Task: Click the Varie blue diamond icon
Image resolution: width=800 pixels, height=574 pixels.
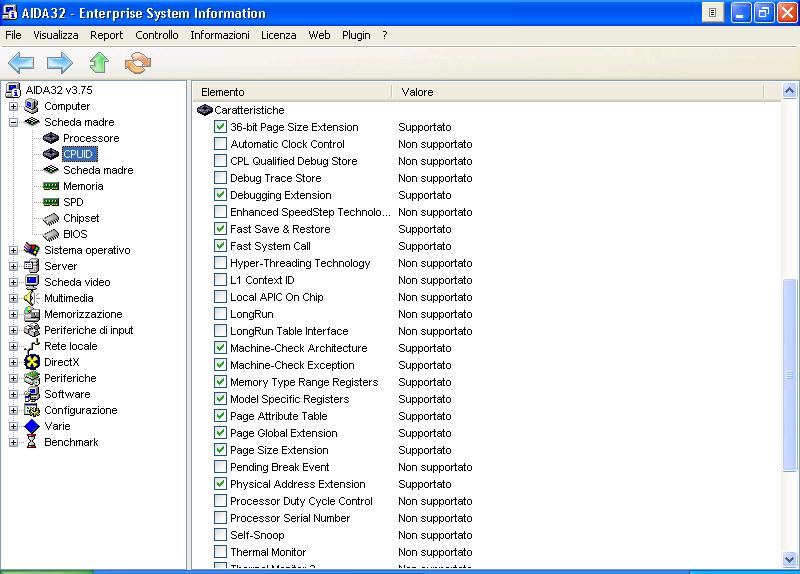Action: pos(32,426)
